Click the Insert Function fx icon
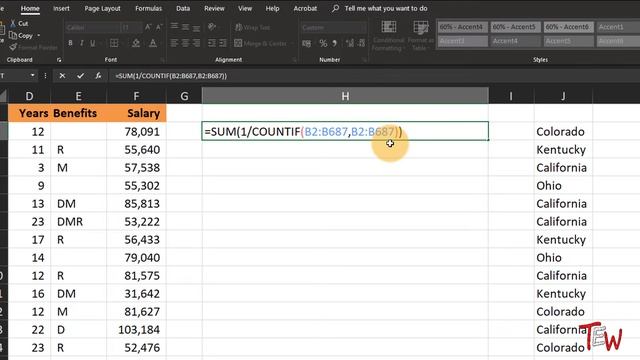This screenshot has width=640, height=360. tap(98, 76)
